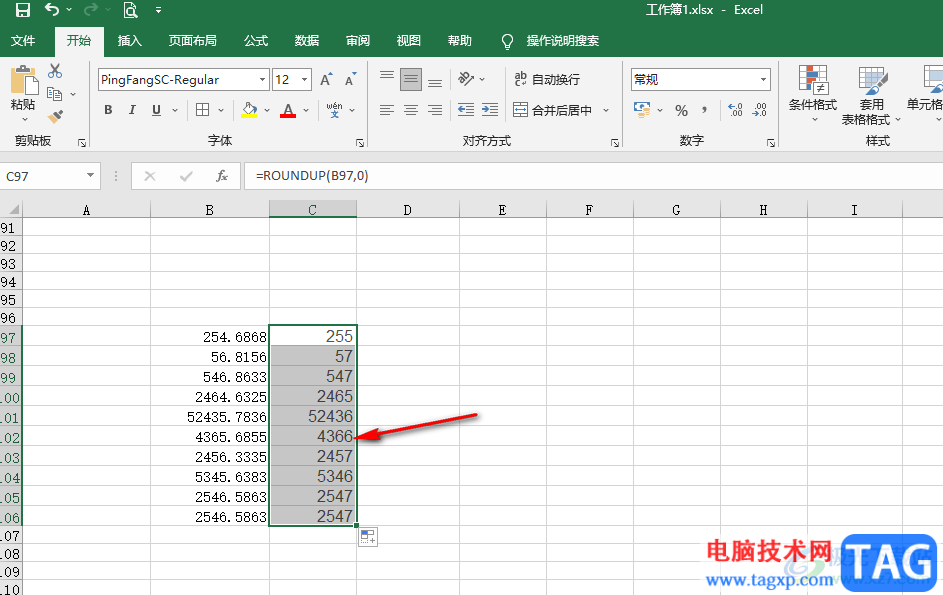Screen dimensions: 943x595
Task: Increase decimal places
Action: (x=735, y=110)
